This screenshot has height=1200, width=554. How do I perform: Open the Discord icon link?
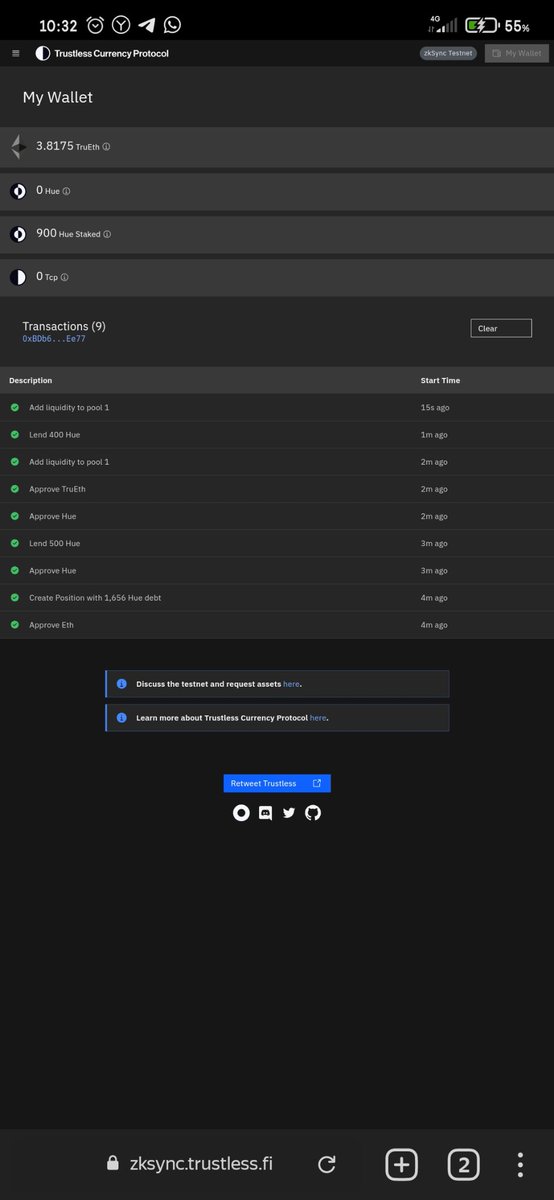[265, 813]
